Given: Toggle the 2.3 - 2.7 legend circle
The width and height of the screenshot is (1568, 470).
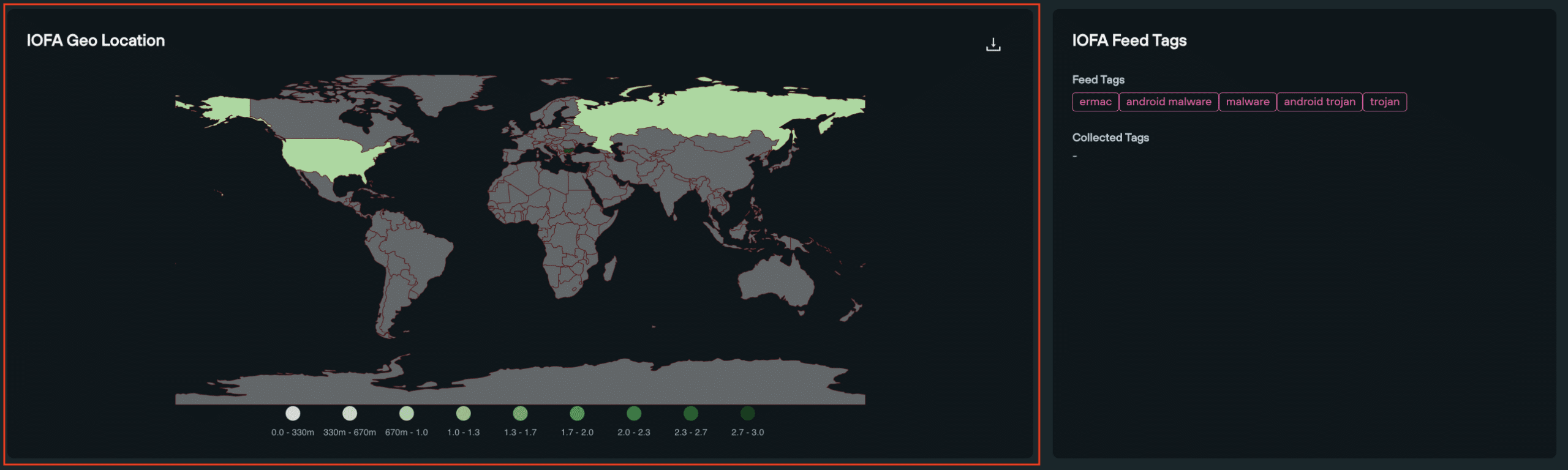Looking at the screenshot, I should click(691, 414).
